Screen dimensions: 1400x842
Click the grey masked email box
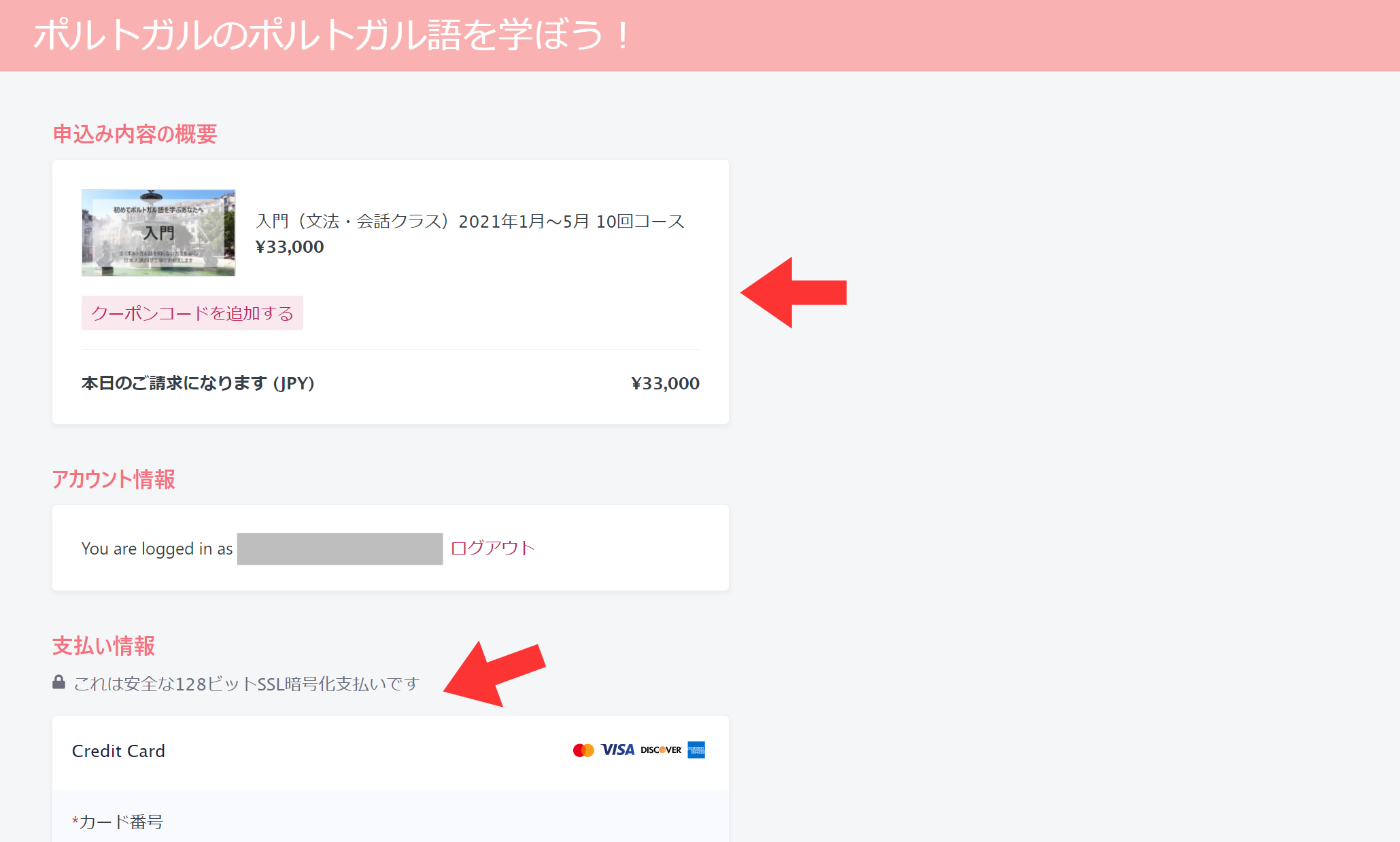pos(340,548)
